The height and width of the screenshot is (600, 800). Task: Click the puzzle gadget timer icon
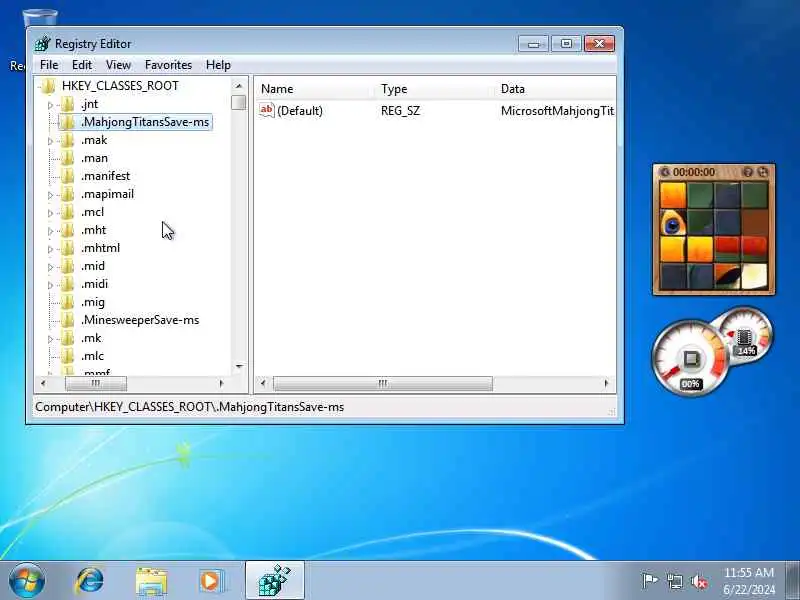pos(664,172)
